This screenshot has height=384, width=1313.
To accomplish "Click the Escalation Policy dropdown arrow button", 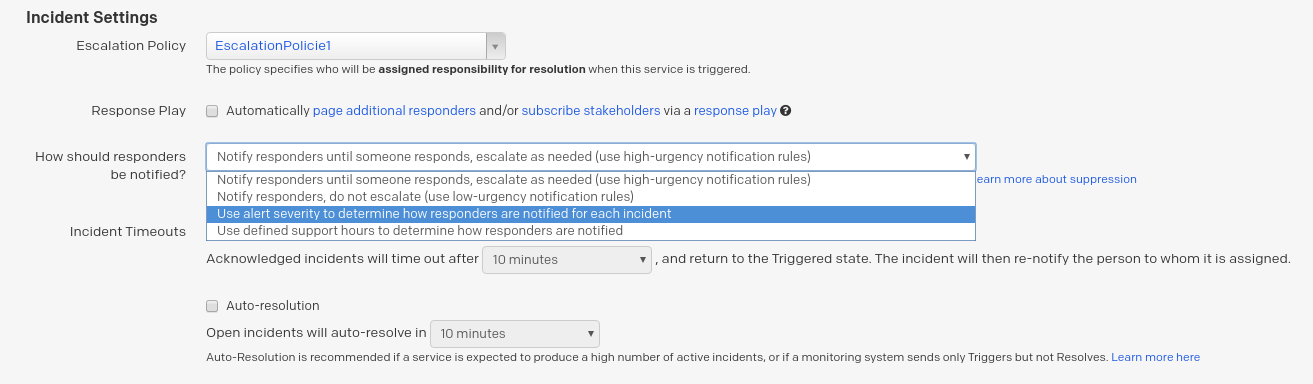I will (x=495, y=46).
